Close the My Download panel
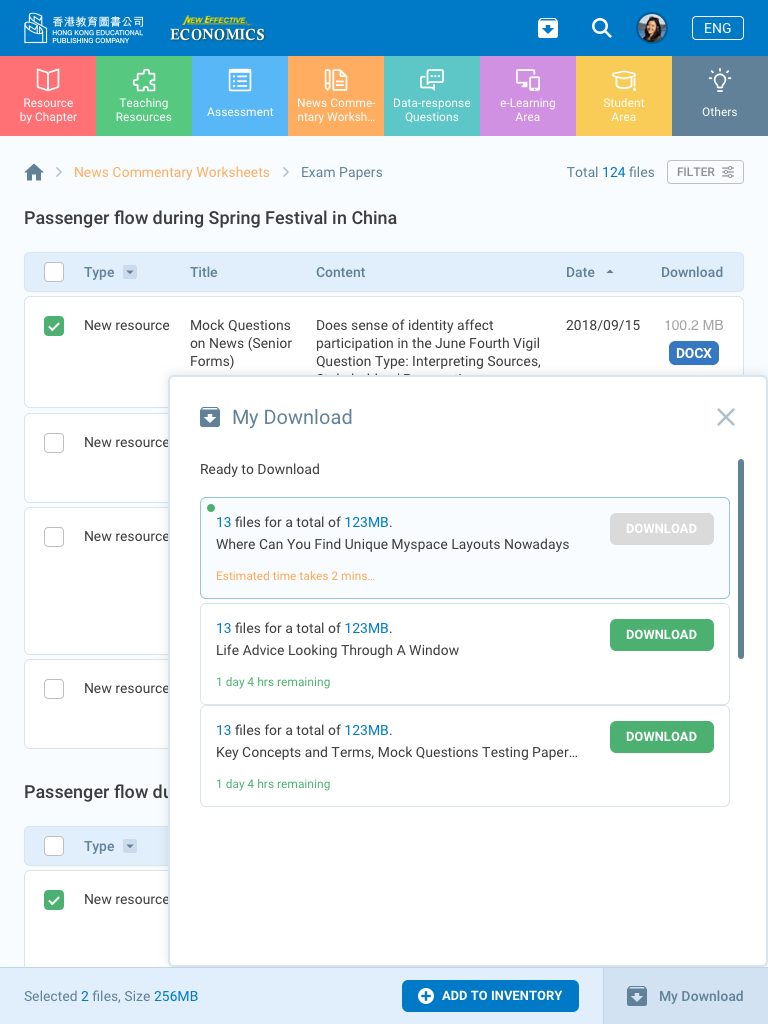The height and width of the screenshot is (1024, 768). click(x=726, y=417)
